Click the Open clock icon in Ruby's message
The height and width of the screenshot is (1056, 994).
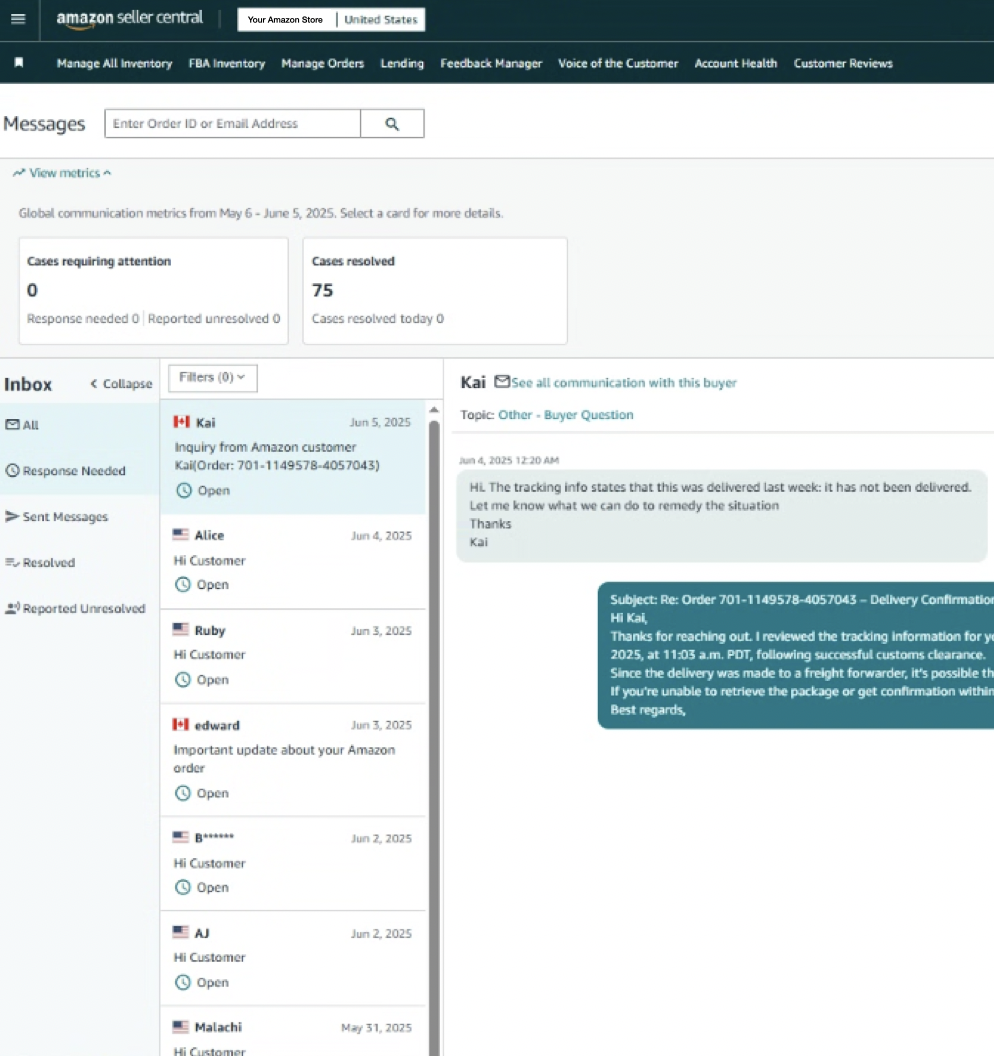pos(183,680)
